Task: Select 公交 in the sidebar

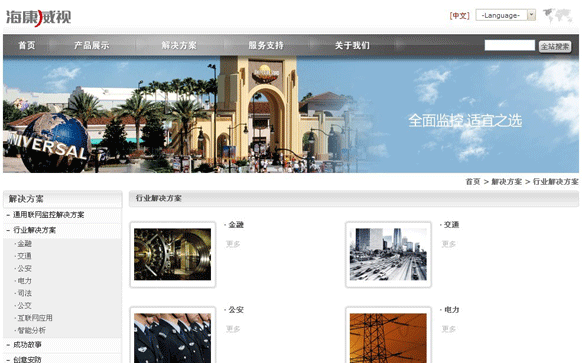Action: [x=24, y=305]
